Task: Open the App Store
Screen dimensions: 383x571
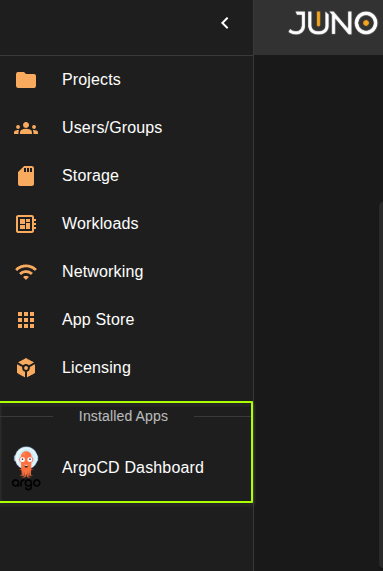Action: [x=98, y=320]
